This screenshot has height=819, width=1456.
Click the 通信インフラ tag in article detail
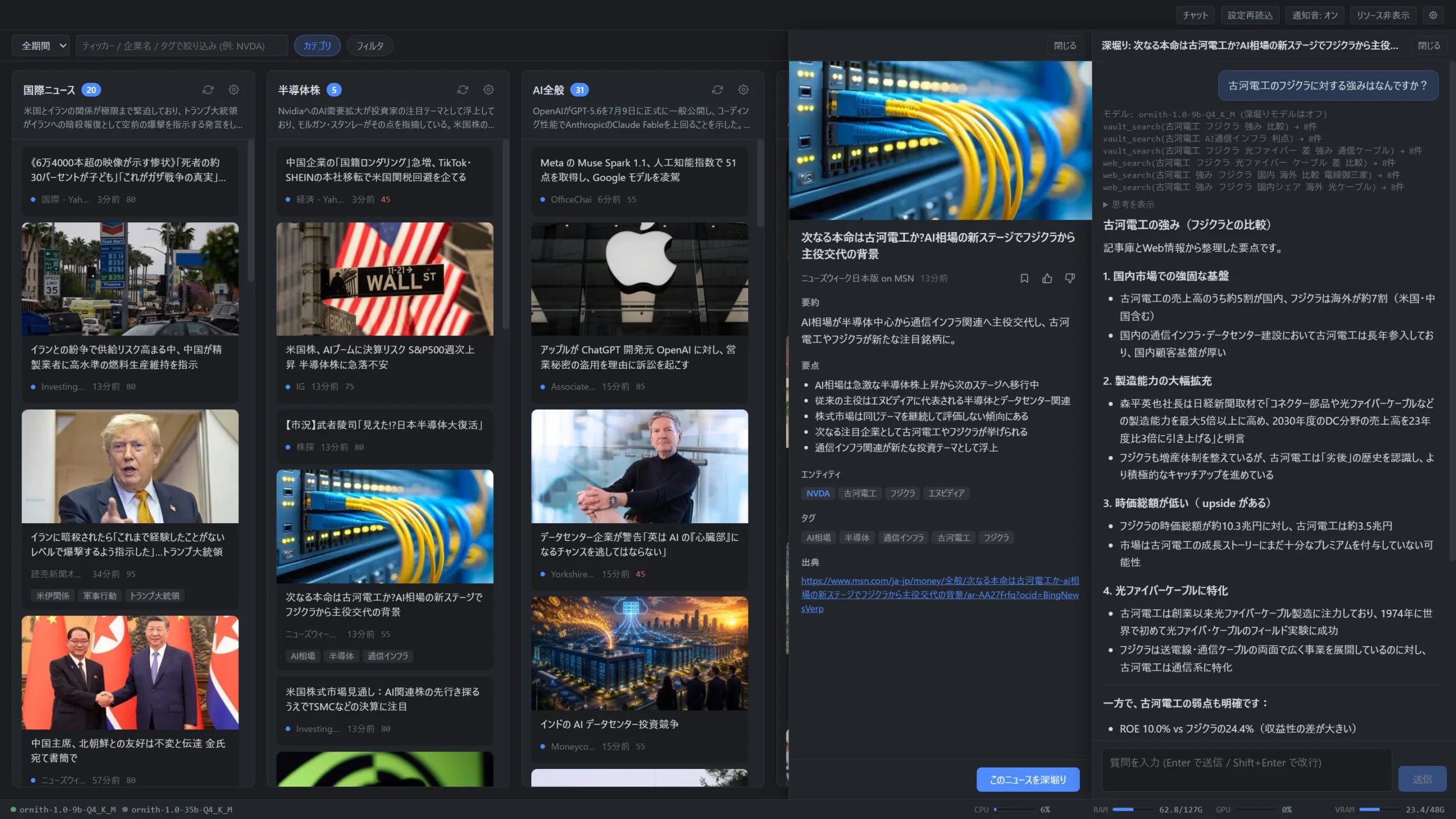coord(903,537)
